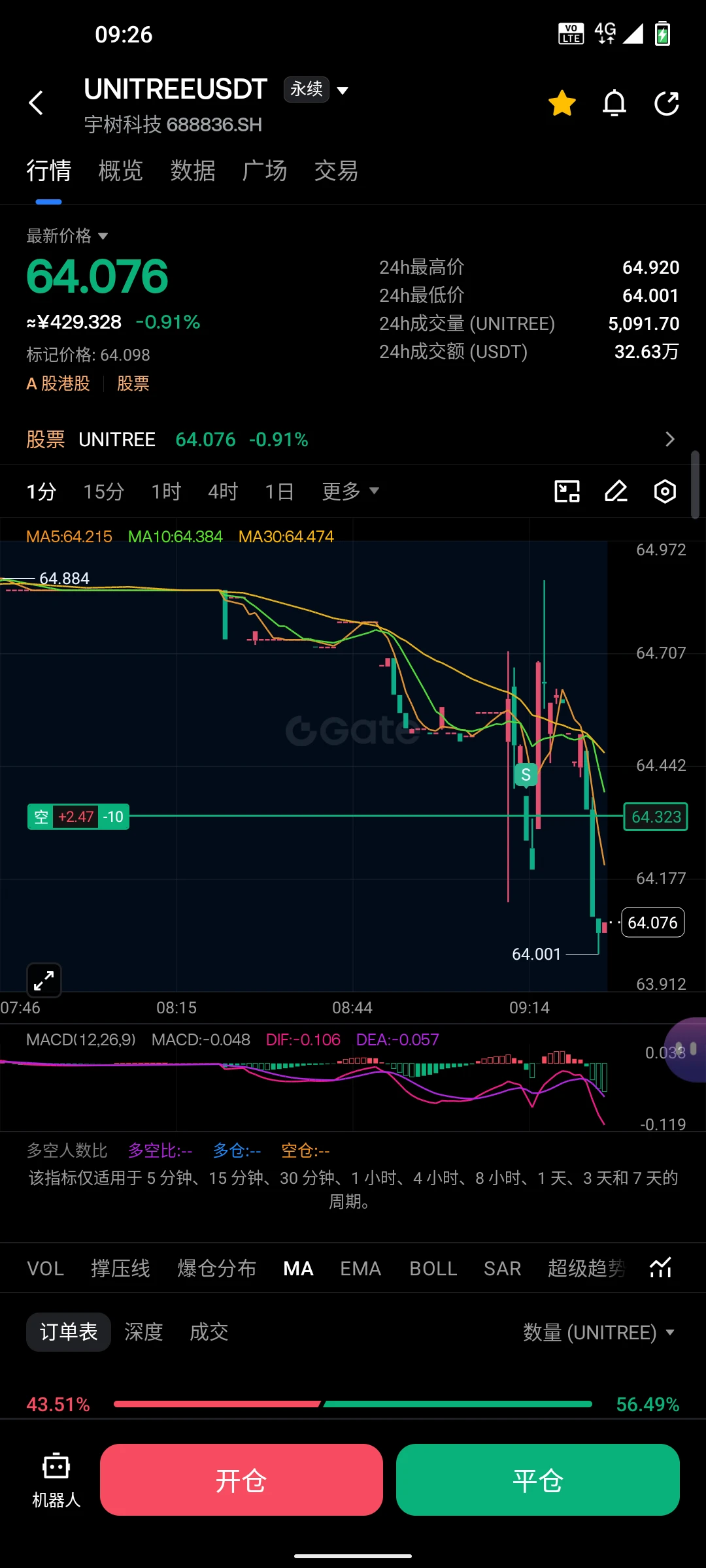The width and height of the screenshot is (706, 1568).
Task: Tap the 64.323 position price label
Action: pos(656,817)
